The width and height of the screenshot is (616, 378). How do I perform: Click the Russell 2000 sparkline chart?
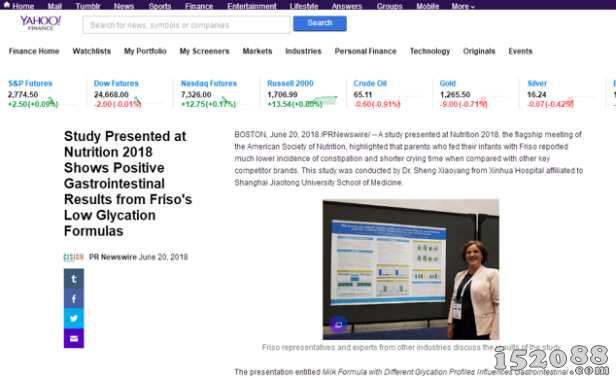[324, 100]
